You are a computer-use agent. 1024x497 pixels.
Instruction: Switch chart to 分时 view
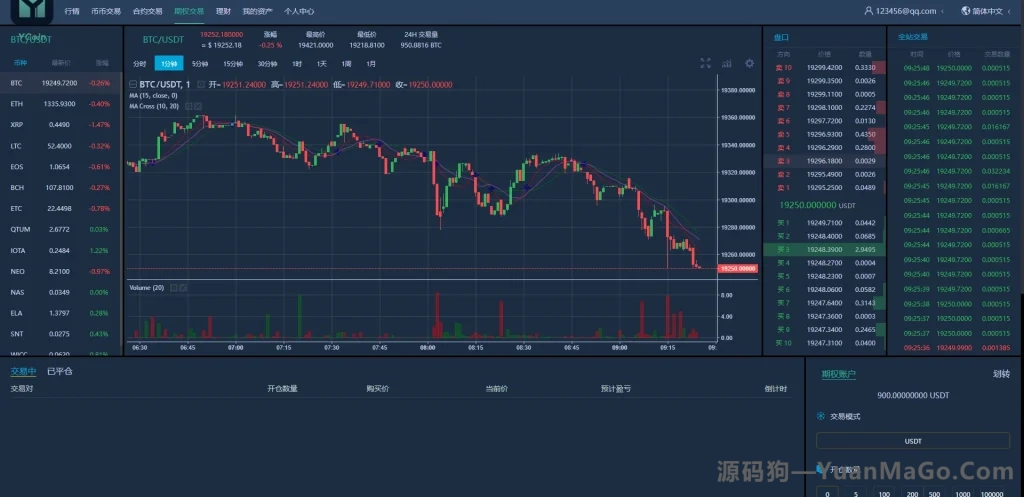point(140,64)
